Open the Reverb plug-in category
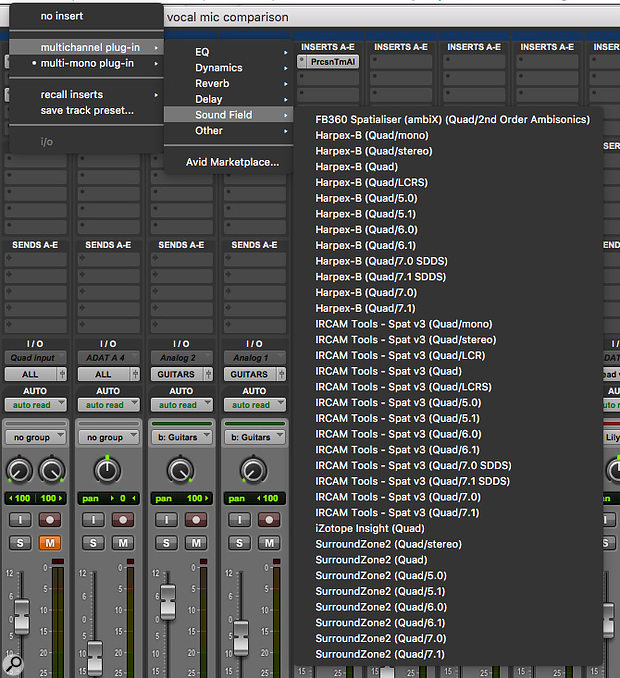The width and height of the screenshot is (620, 678). (228, 83)
